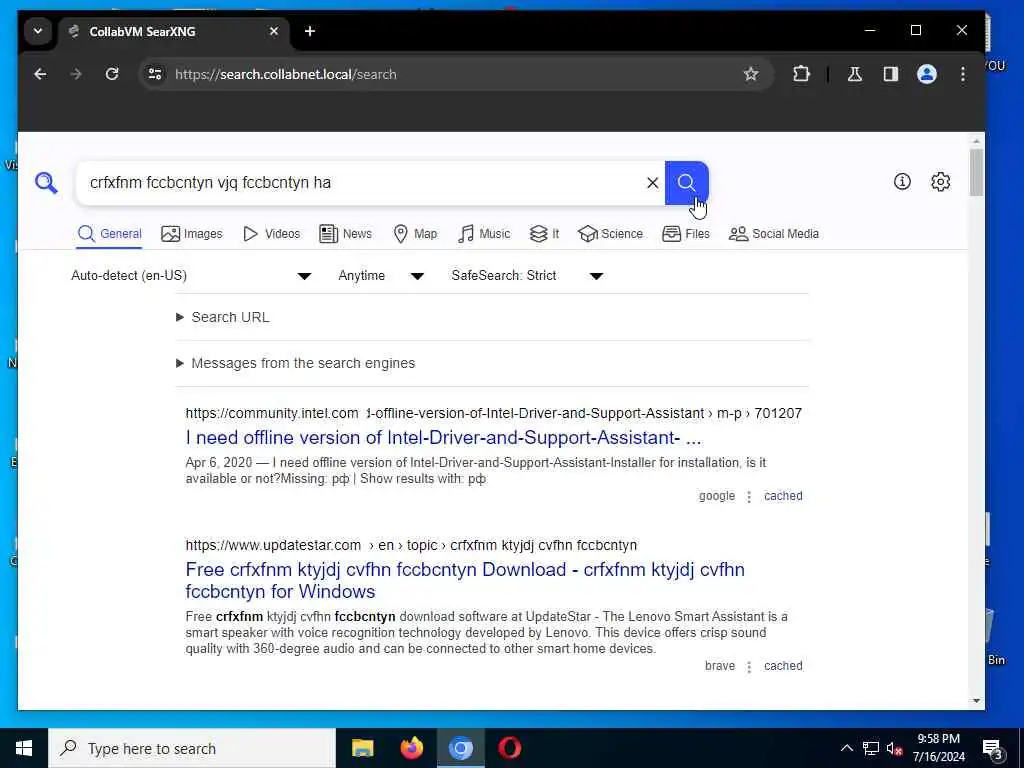Bookmark this page with star icon
1024x768 pixels.
point(751,74)
